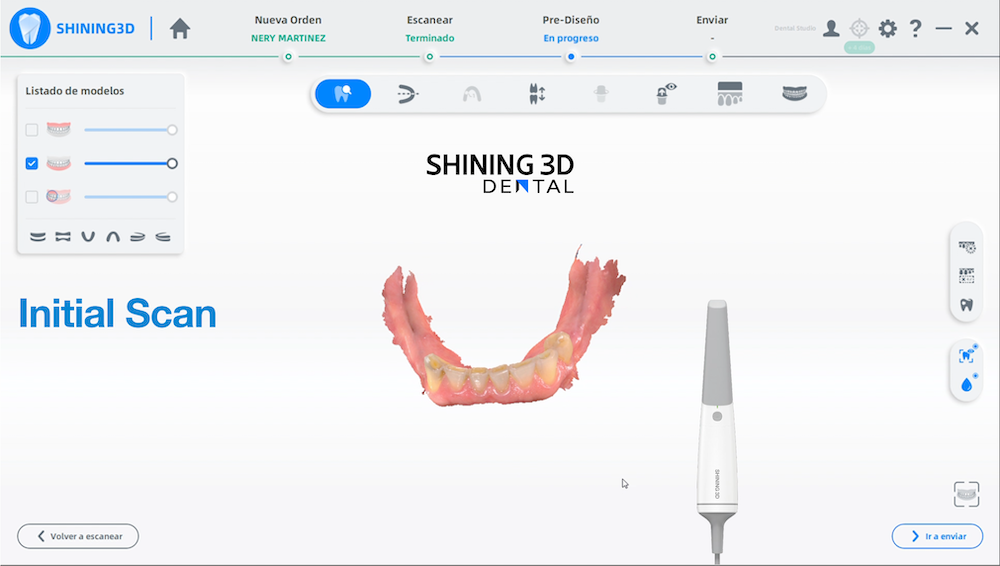The image size is (1000, 566).
Task: Open settings with the gear icon
Action: [887, 29]
